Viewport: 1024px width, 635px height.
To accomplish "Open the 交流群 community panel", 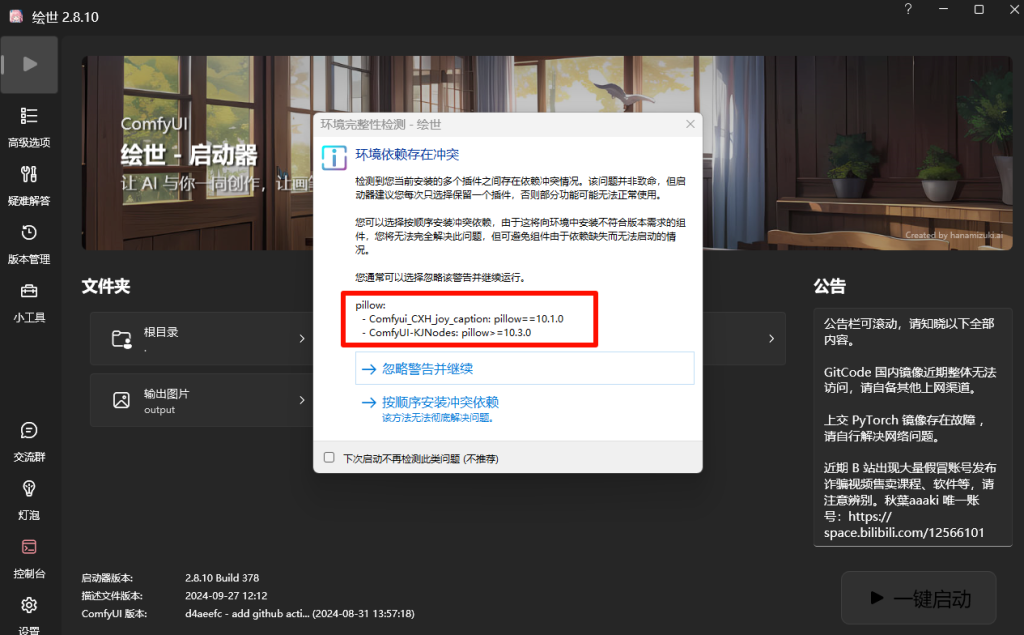I will (x=29, y=438).
